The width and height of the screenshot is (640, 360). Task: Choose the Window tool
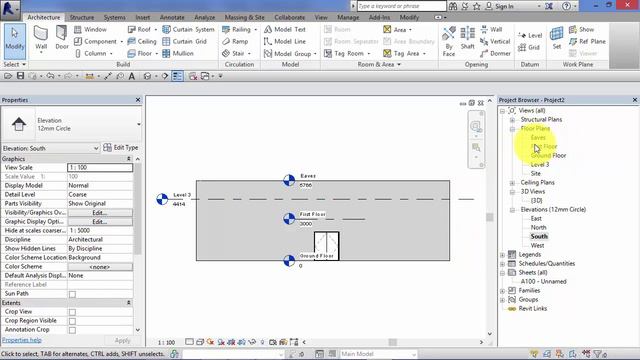pyautogui.click(x=91, y=29)
